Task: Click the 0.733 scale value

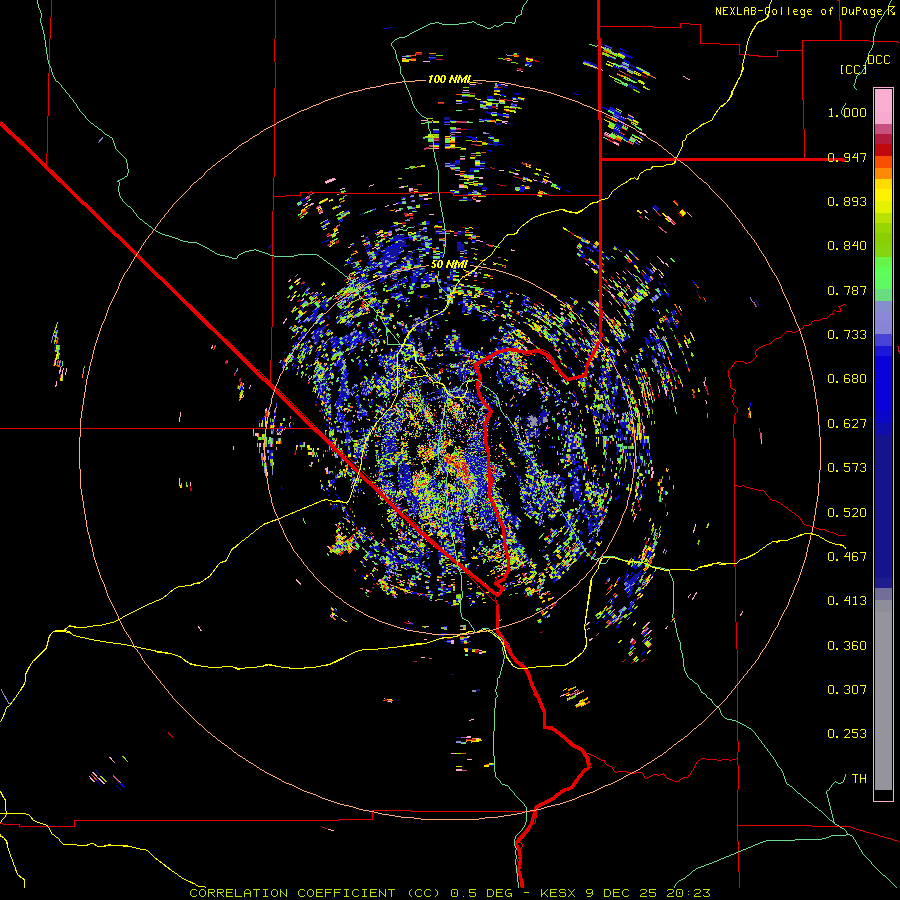Action: click(847, 335)
